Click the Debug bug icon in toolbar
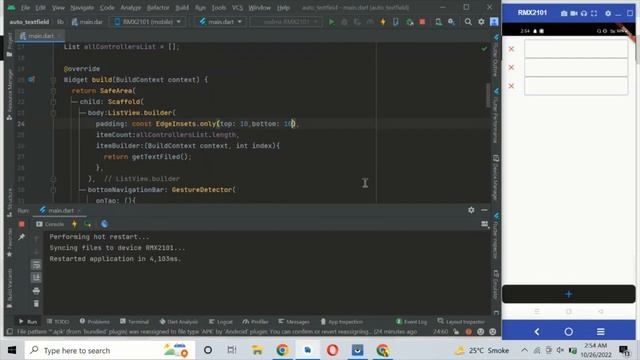Viewport: 640px width, 360px height. click(344, 22)
